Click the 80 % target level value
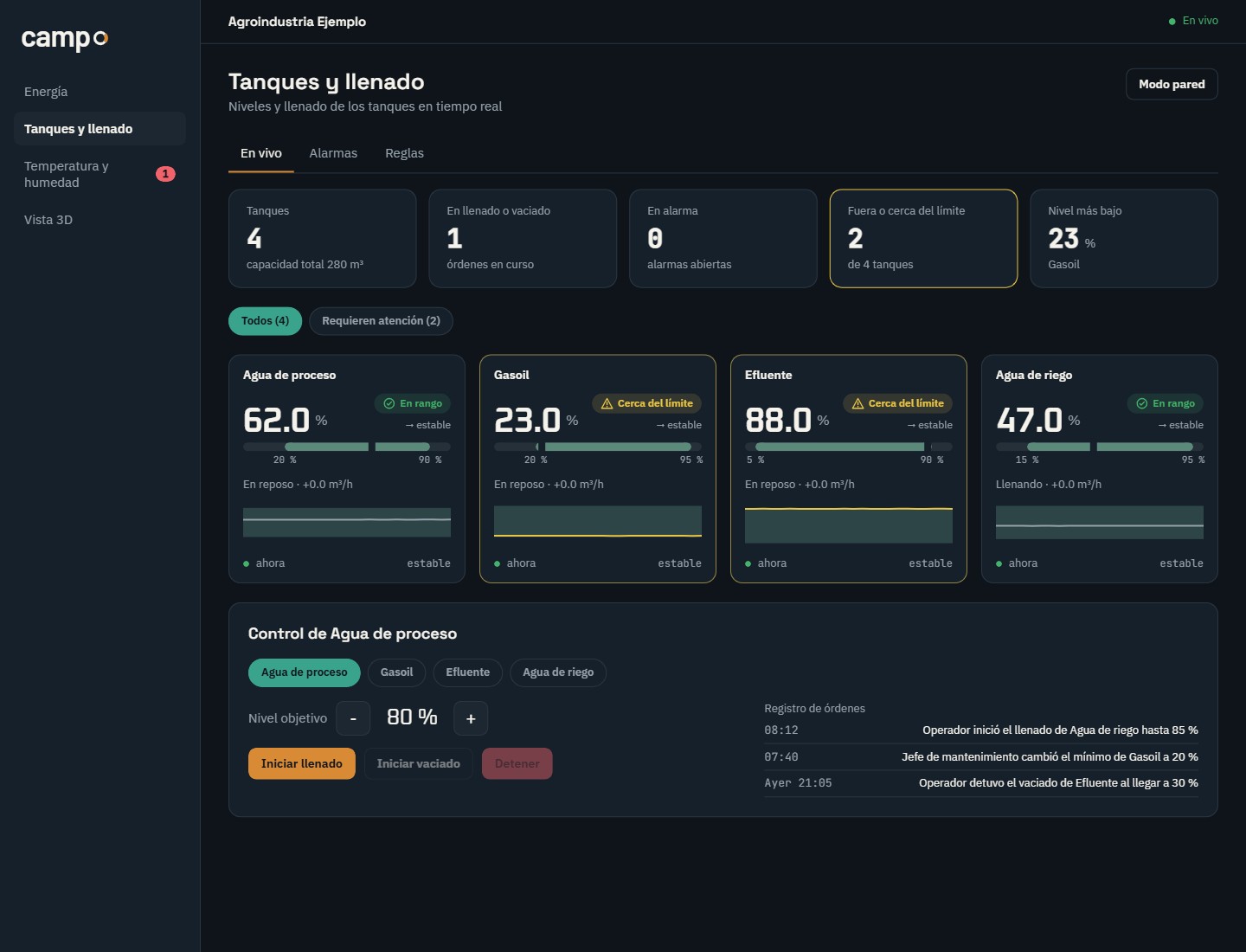Image resolution: width=1246 pixels, height=952 pixels. [x=412, y=717]
